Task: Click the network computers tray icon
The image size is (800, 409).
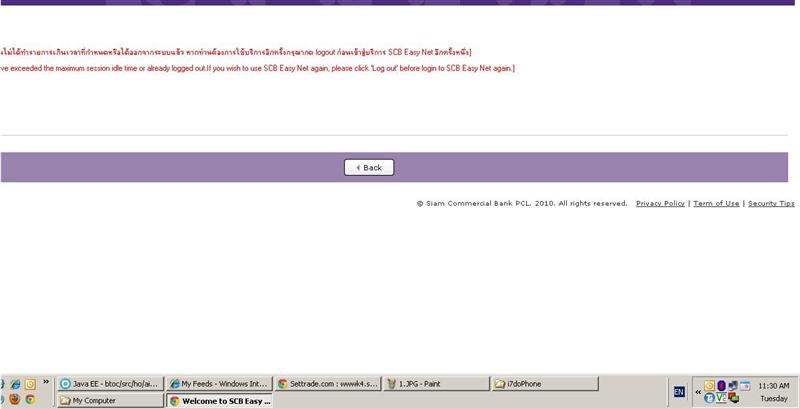Action: 733,386
